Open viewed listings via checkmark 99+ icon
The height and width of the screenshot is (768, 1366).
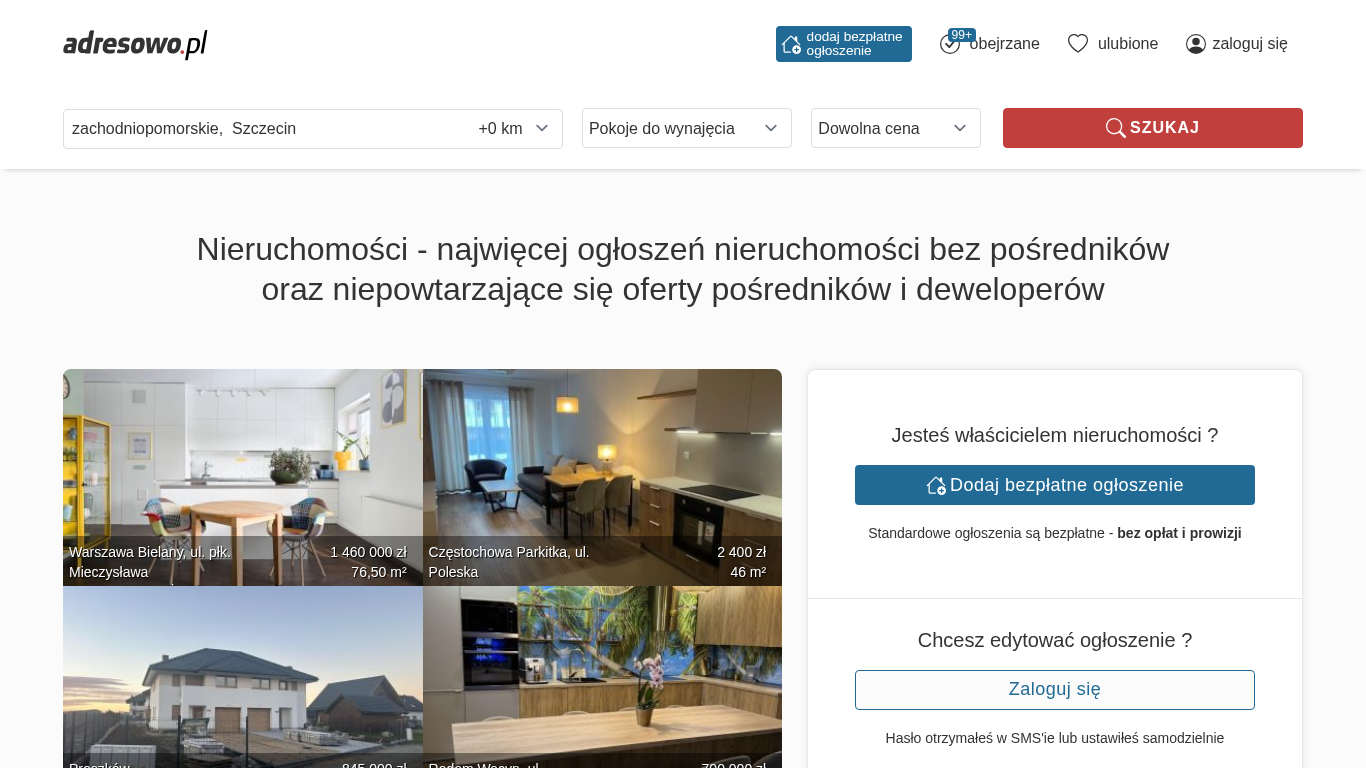coord(950,44)
